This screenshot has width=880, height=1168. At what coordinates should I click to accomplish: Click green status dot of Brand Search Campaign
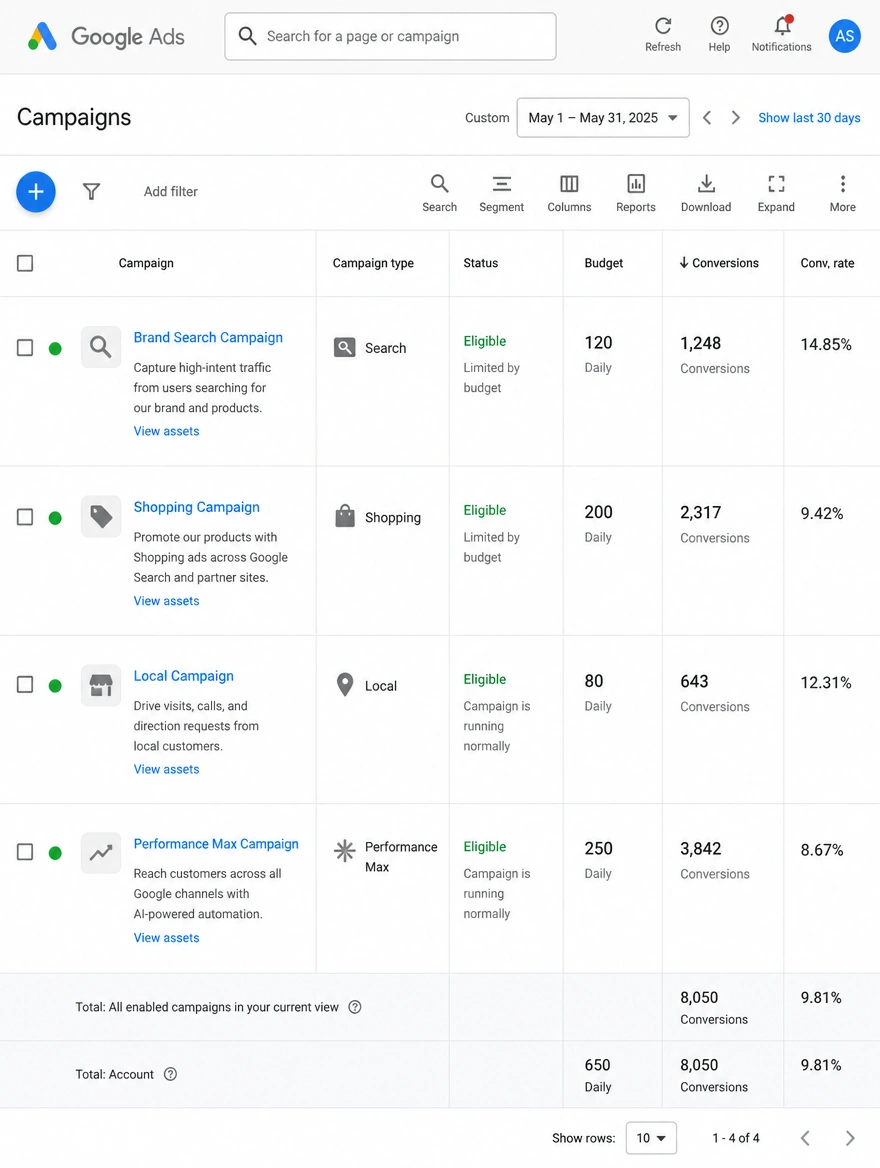(55, 349)
